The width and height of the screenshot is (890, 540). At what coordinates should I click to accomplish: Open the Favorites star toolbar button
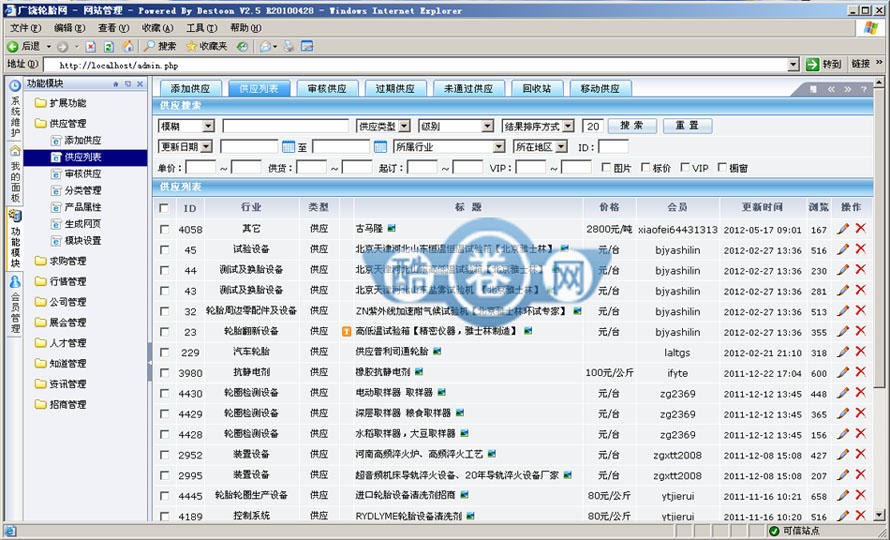pos(207,47)
